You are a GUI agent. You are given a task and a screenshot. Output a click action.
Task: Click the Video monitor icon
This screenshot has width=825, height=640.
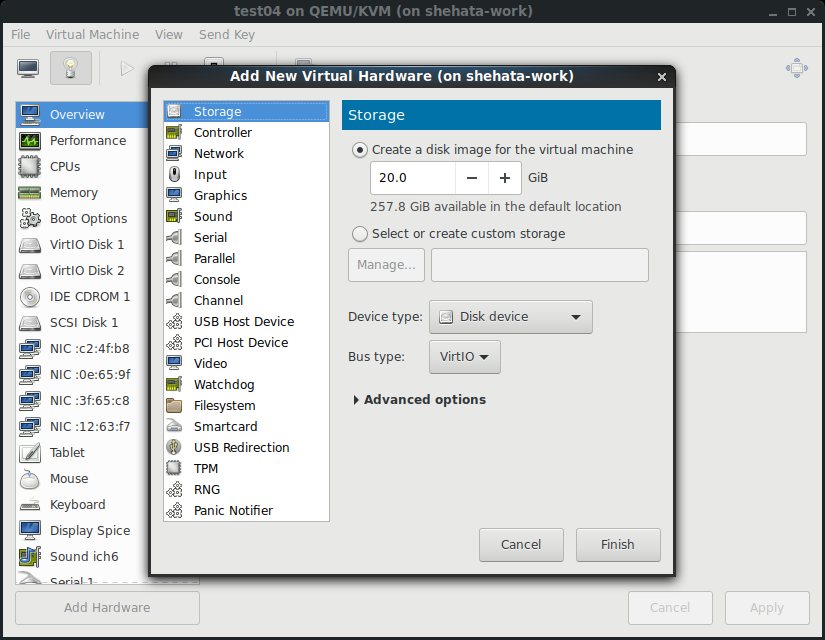pos(175,364)
